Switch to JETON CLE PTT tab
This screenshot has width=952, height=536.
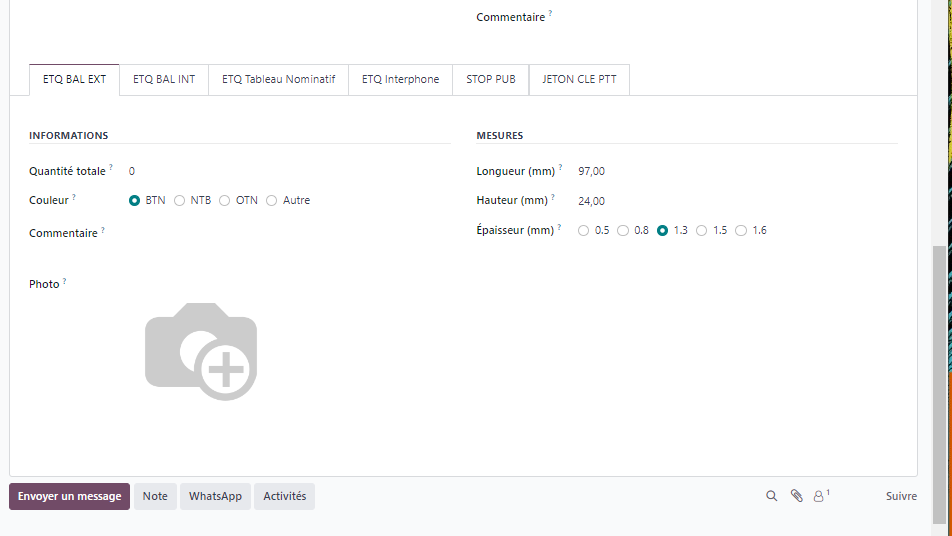579,79
